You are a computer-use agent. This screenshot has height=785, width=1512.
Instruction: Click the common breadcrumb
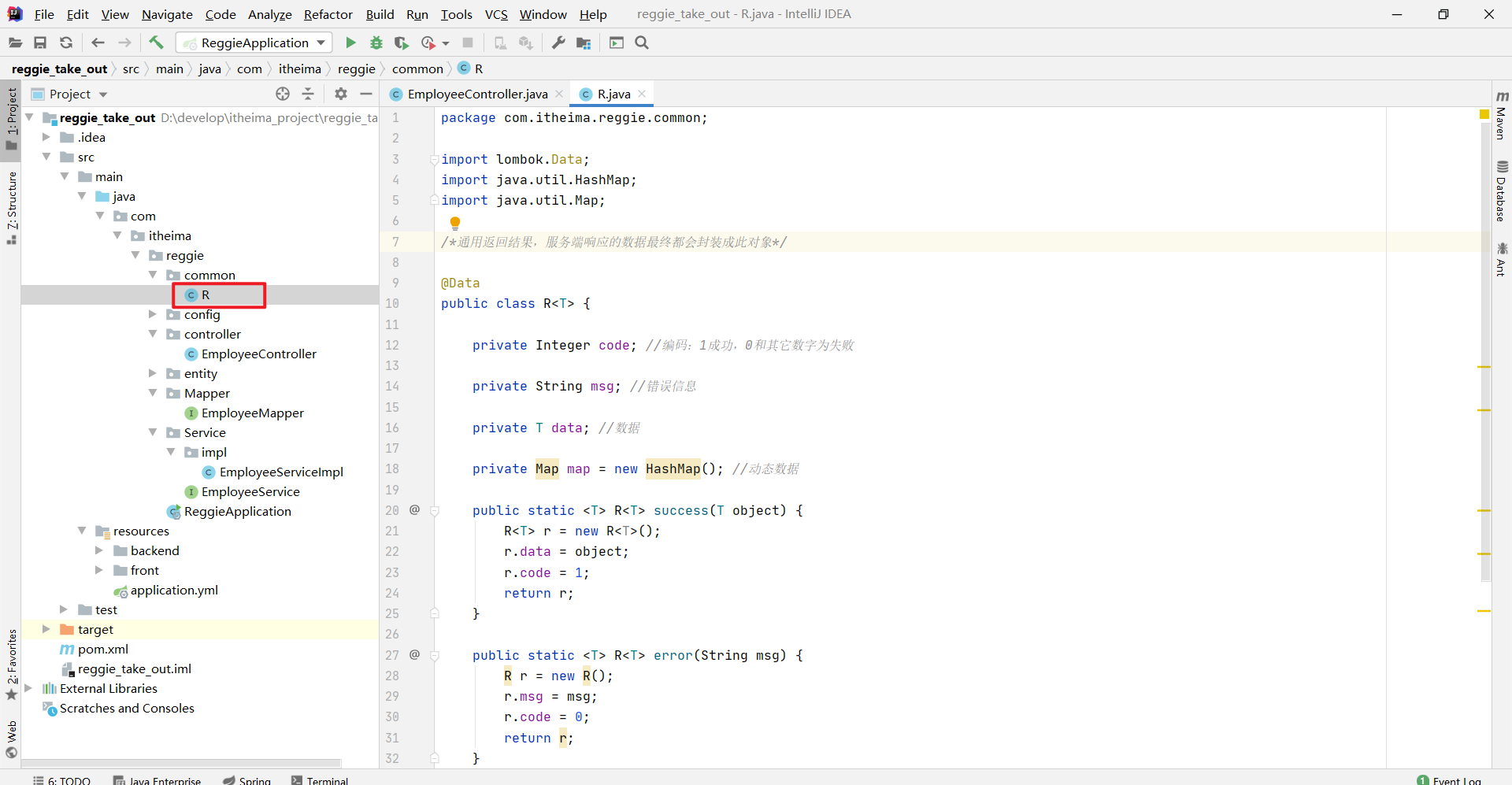pos(417,69)
